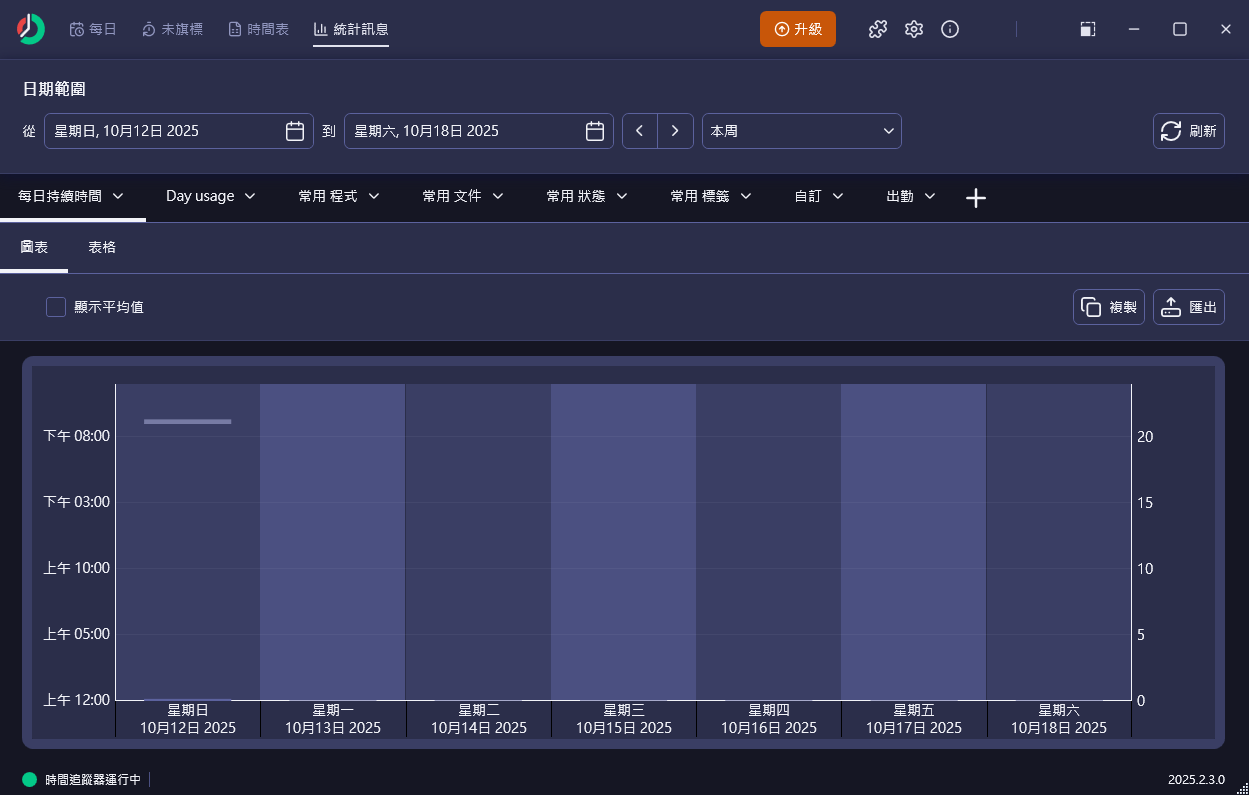1249x795 pixels.
Task: Enable the 顯示平均值 checkbox
Action: (56, 307)
